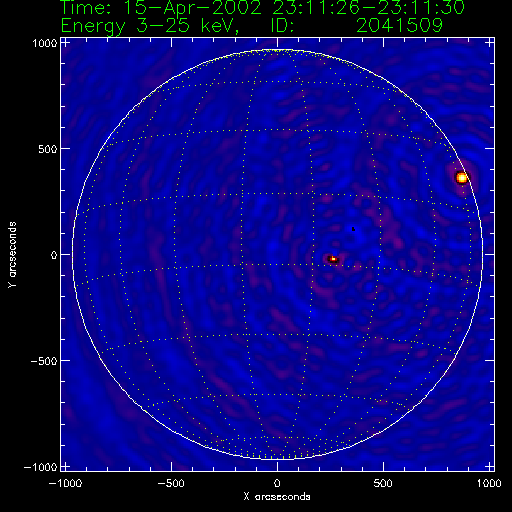Click the Y arcseconds axis title
The height and width of the screenshot is (512, 512).
pos(12,254)
